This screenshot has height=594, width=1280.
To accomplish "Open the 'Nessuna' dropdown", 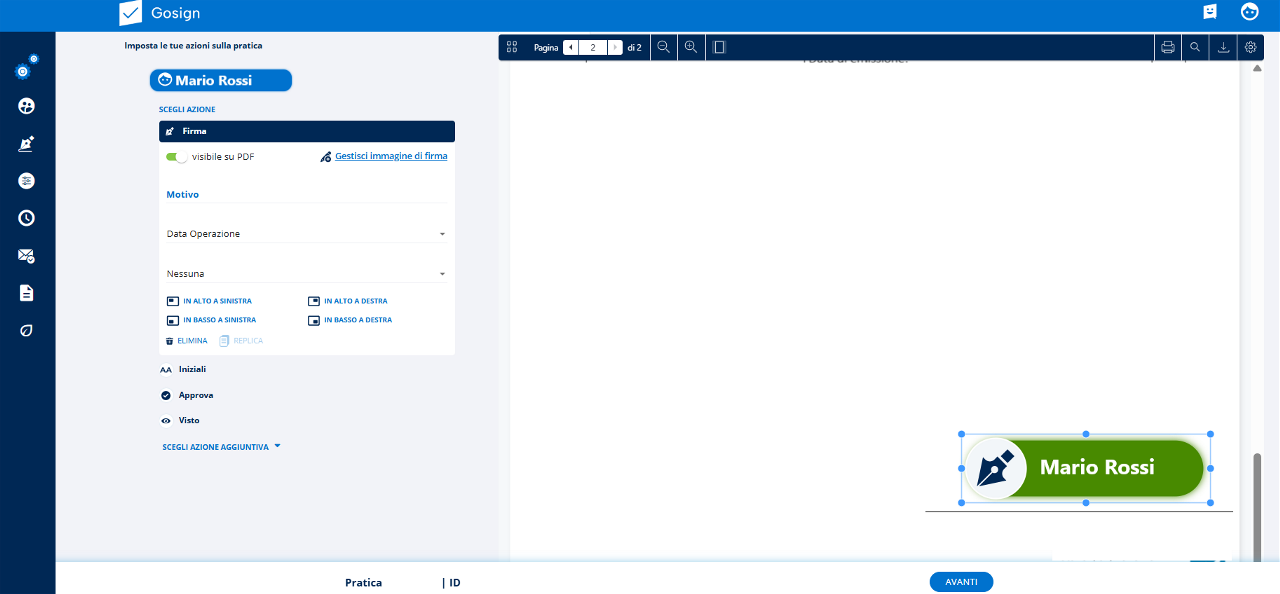I will tap(306, 274).
